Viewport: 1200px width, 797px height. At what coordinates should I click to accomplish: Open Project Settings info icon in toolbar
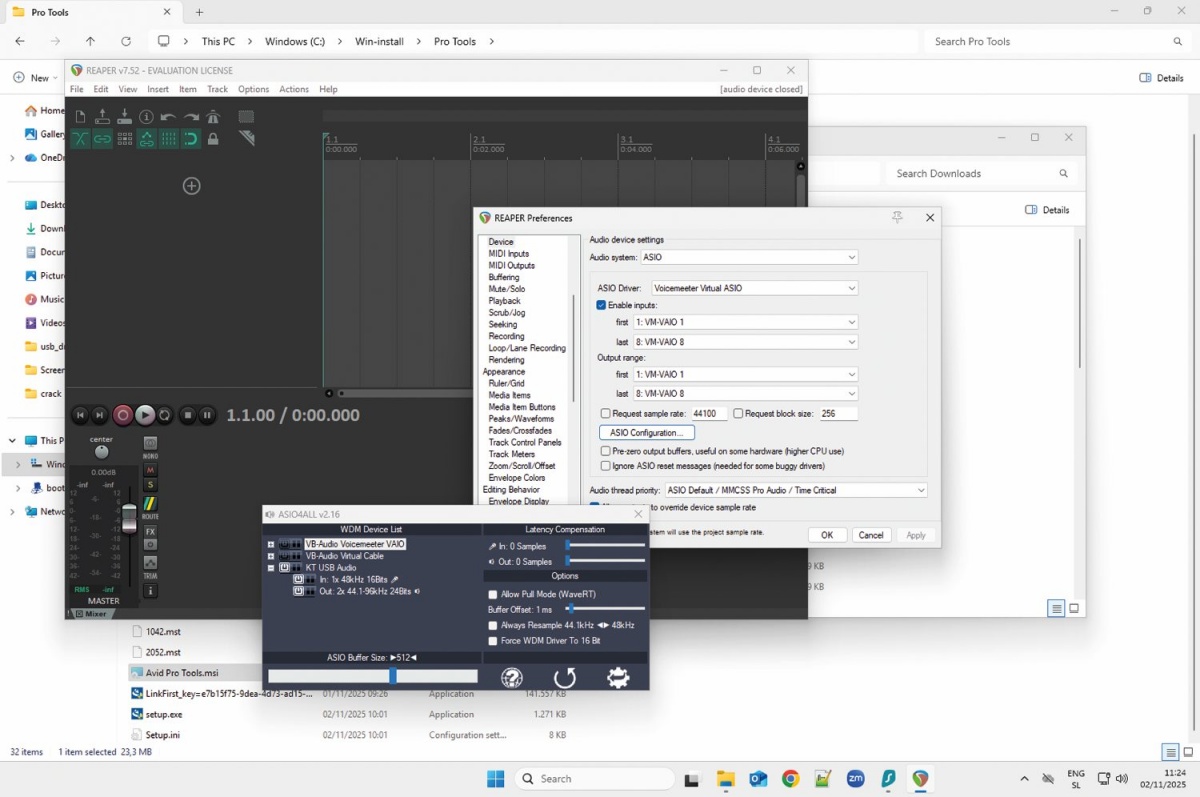pyautogui.click(x=146, y=117)
